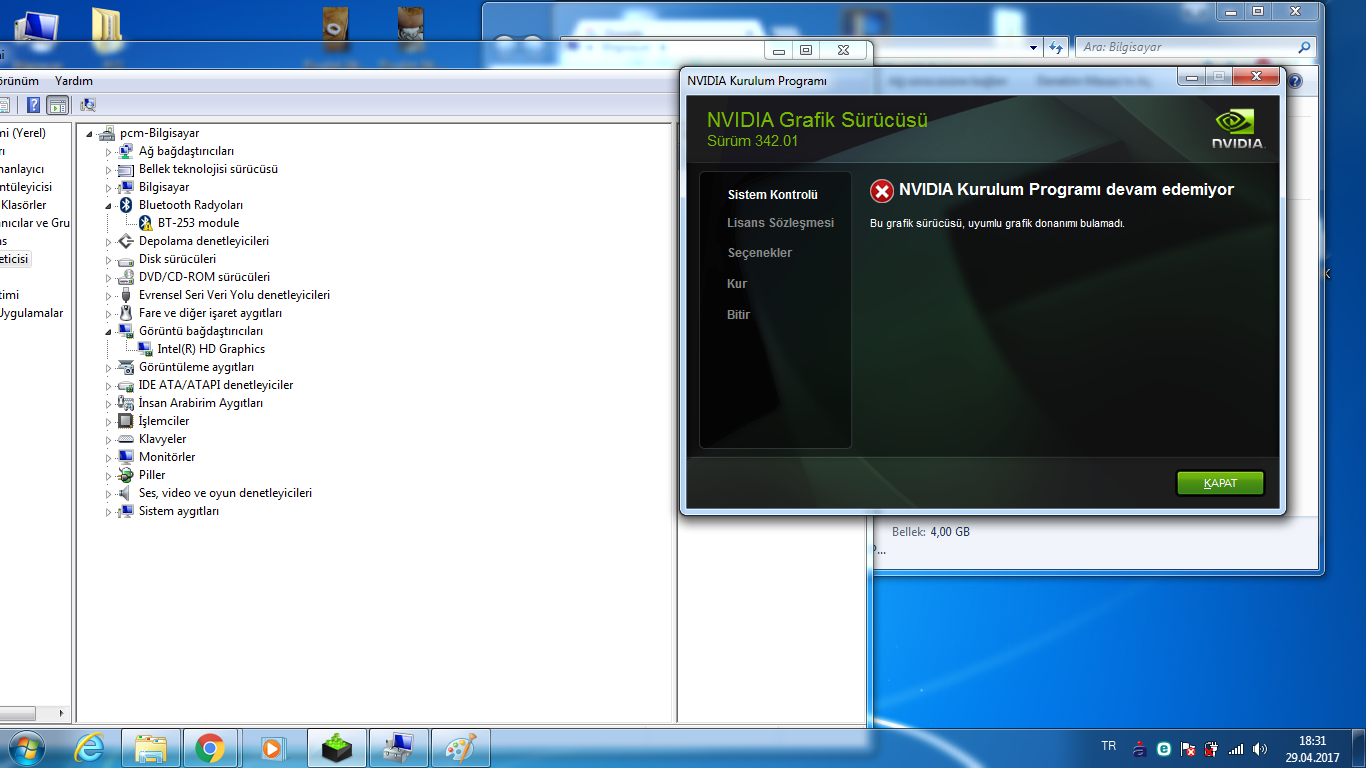1366x768 pixels.
Task: Select the Intel(R) HD Graphics adapter icon
Action: (145, 349)
